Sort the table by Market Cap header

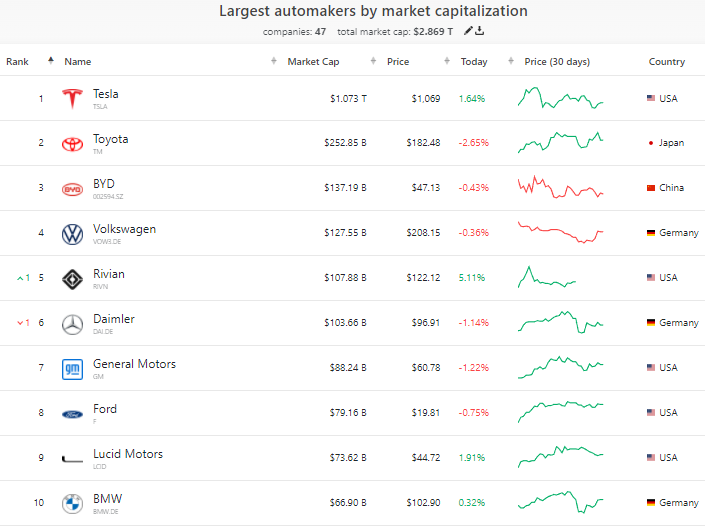coord(313,62)
